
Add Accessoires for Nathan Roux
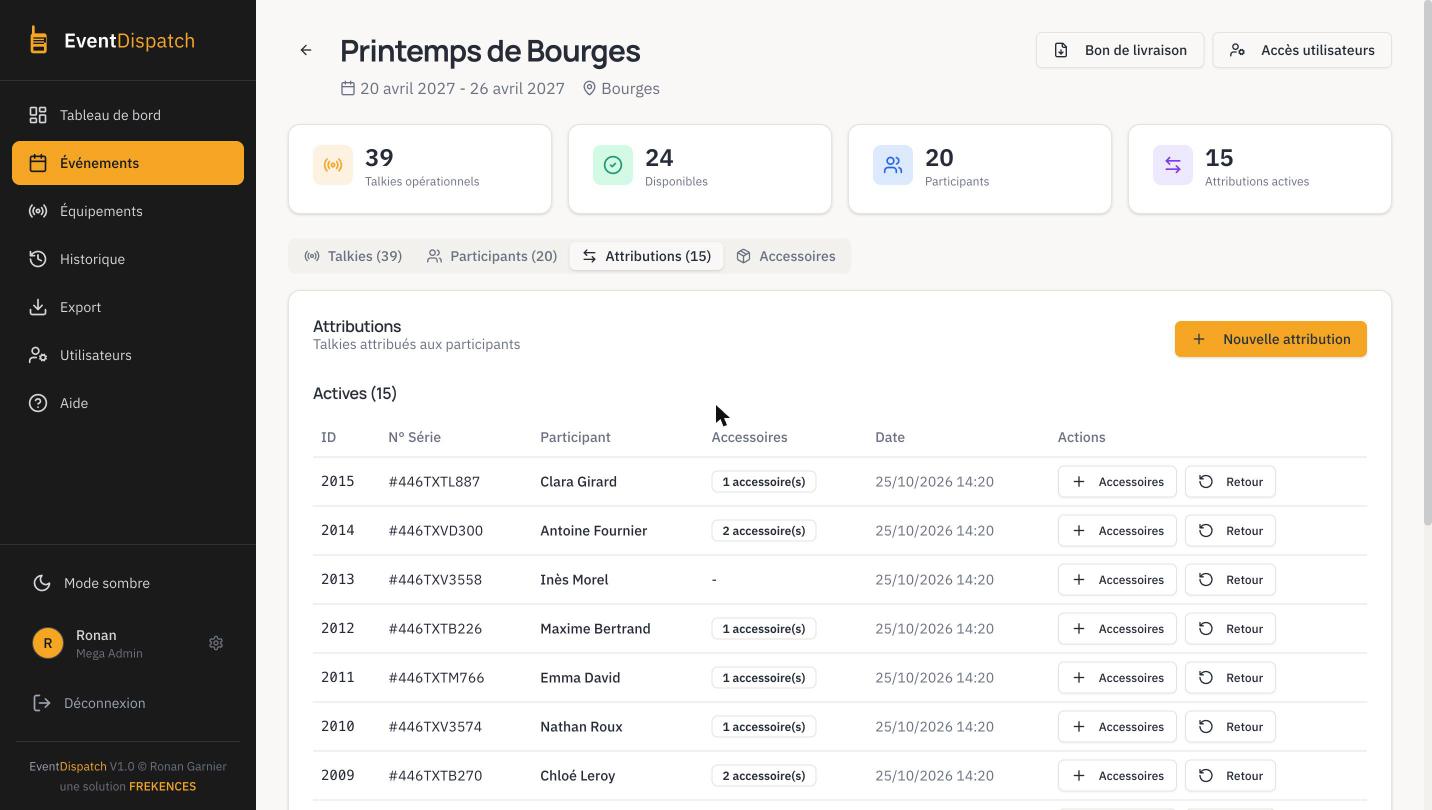coord(1117,727)
